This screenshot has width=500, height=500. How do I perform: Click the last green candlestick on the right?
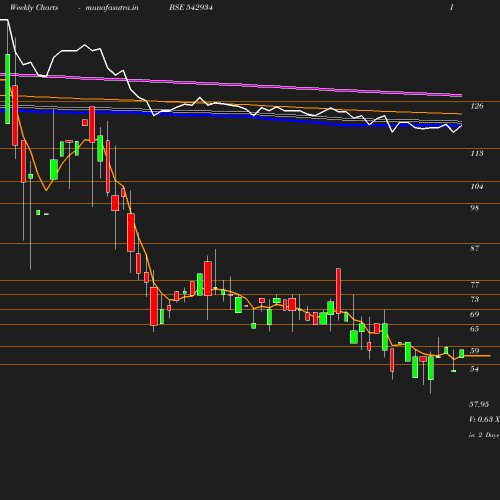462,354
